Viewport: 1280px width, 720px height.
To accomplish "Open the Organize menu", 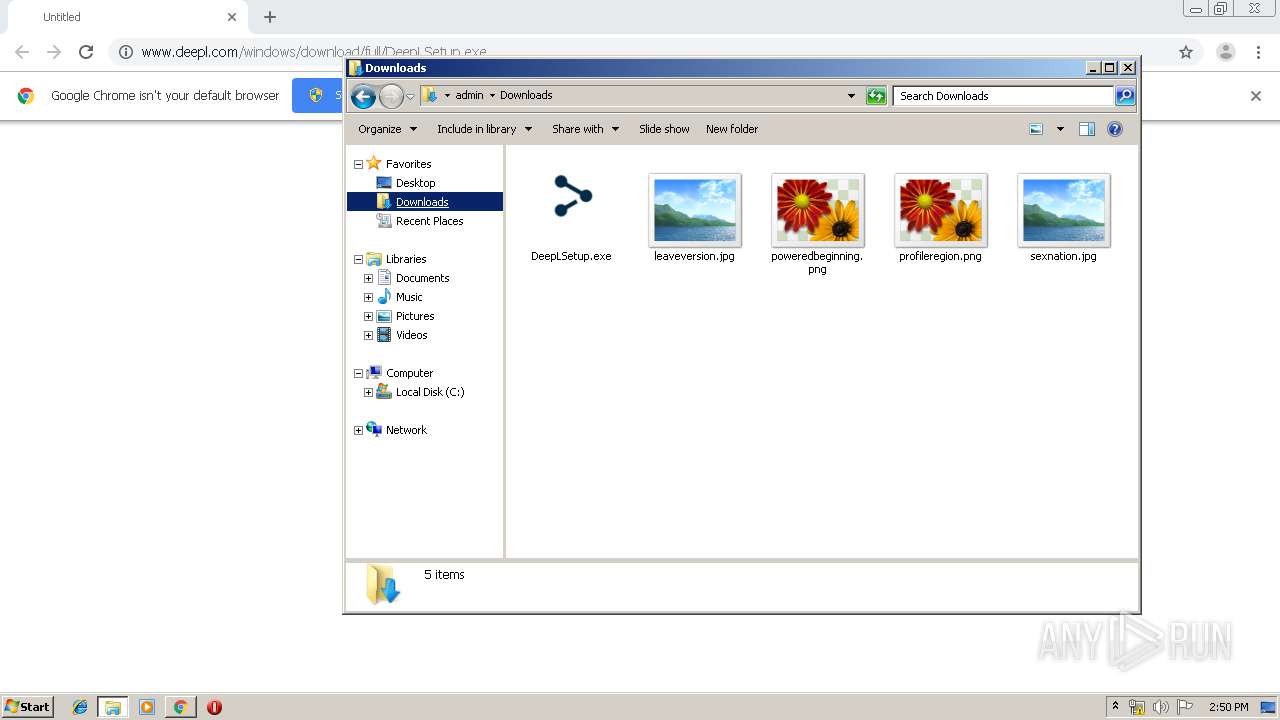I will 387,129.
